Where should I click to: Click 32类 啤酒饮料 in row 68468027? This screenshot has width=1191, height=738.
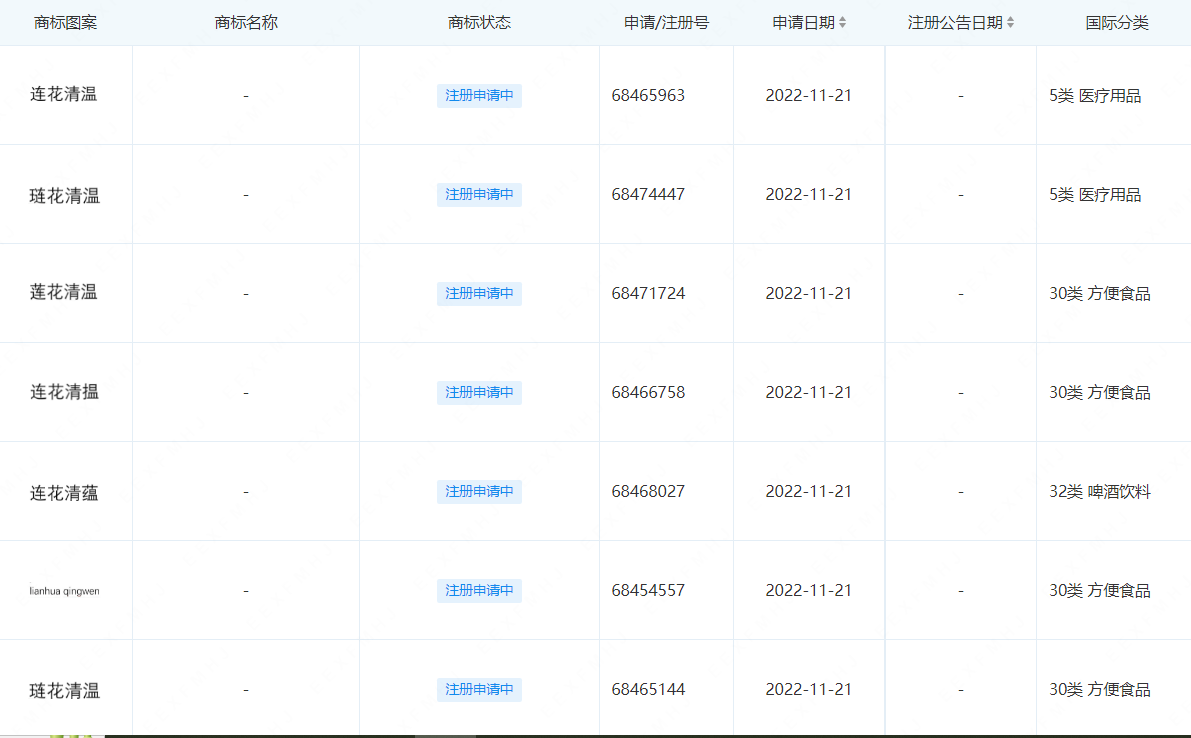[1099, 492]
